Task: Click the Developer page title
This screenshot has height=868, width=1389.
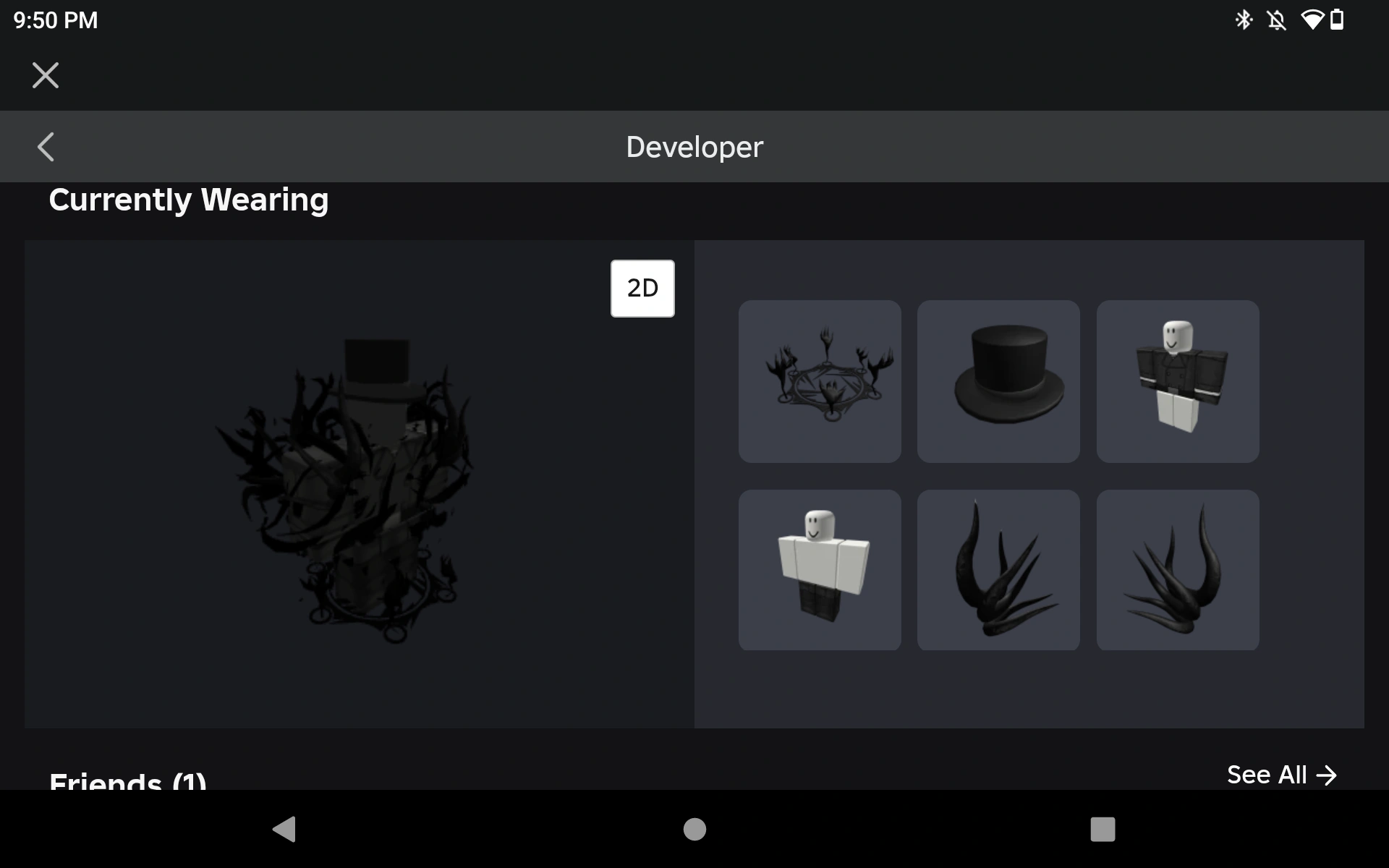Action: pyautogui.click(x=694, y=147)
